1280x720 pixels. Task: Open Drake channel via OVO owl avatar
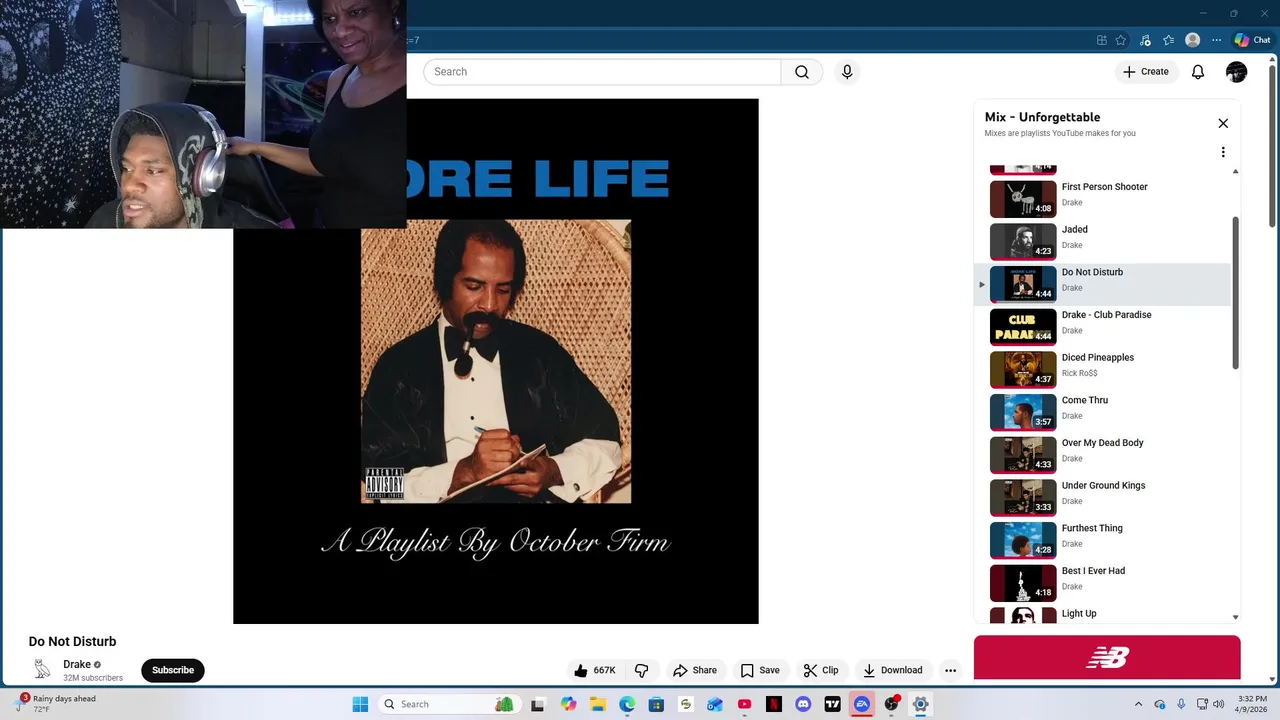click(x=42, y=670)
